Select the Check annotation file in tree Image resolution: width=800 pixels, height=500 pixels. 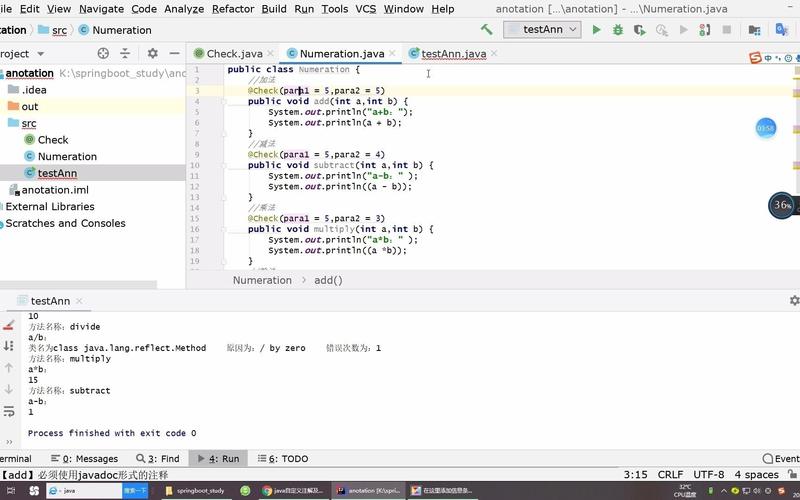[53, 140]
